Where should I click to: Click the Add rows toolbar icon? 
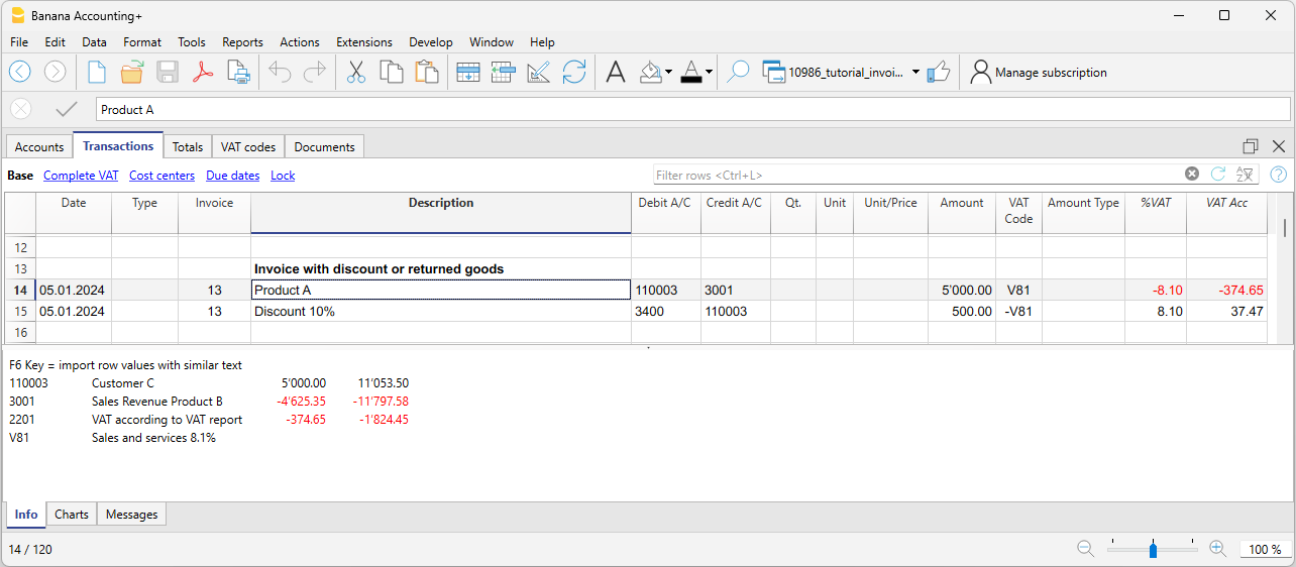coord(467,72)
